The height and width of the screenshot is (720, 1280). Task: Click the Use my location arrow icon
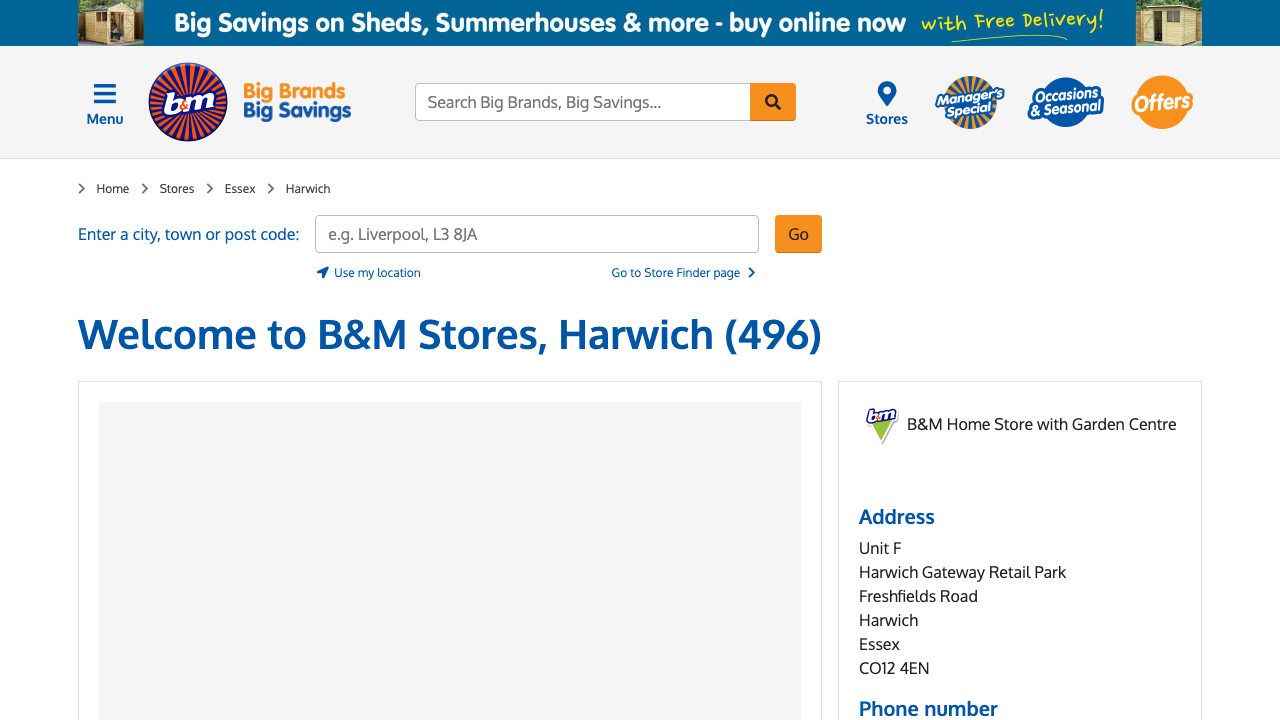coord(323,273)
